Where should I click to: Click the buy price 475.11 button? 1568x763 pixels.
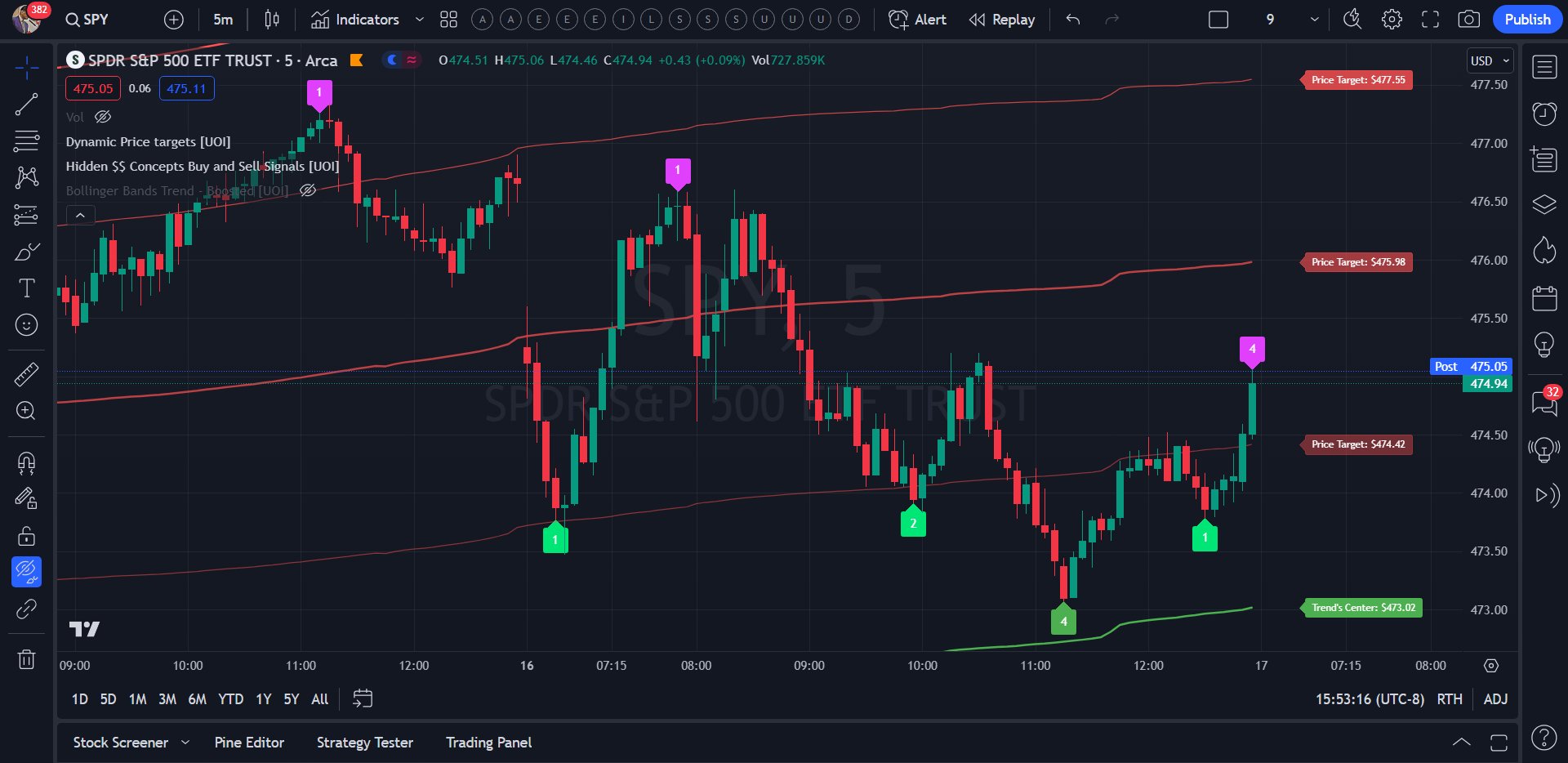pyautogui.click(x=186, y=88)
